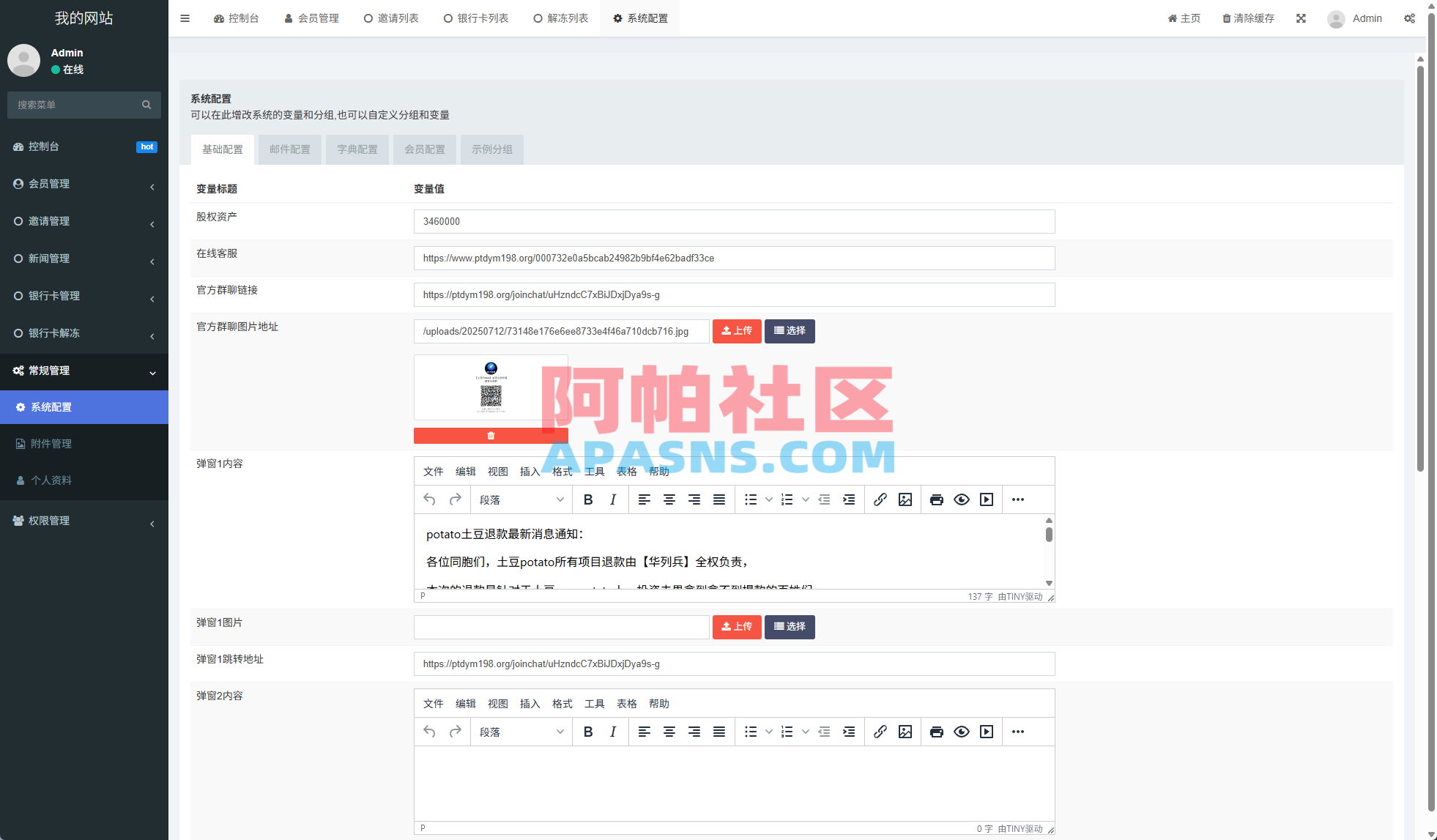The width and height of the screenshot is (1437, 840).
Task: Click the undo icon in 弹窗1内容 editor
Action: [x=430, y=499]
